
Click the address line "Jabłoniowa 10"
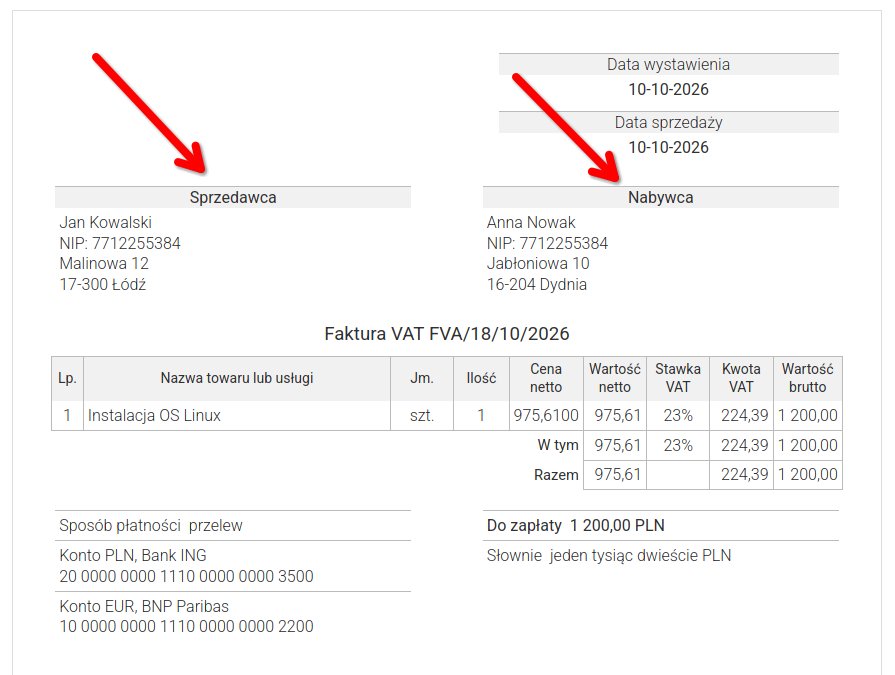coord(538,264)
